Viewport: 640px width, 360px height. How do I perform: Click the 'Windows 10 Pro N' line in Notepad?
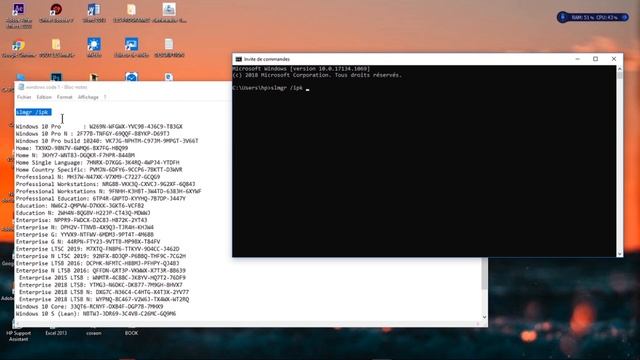pyautogui.click(x=92, y=133)
